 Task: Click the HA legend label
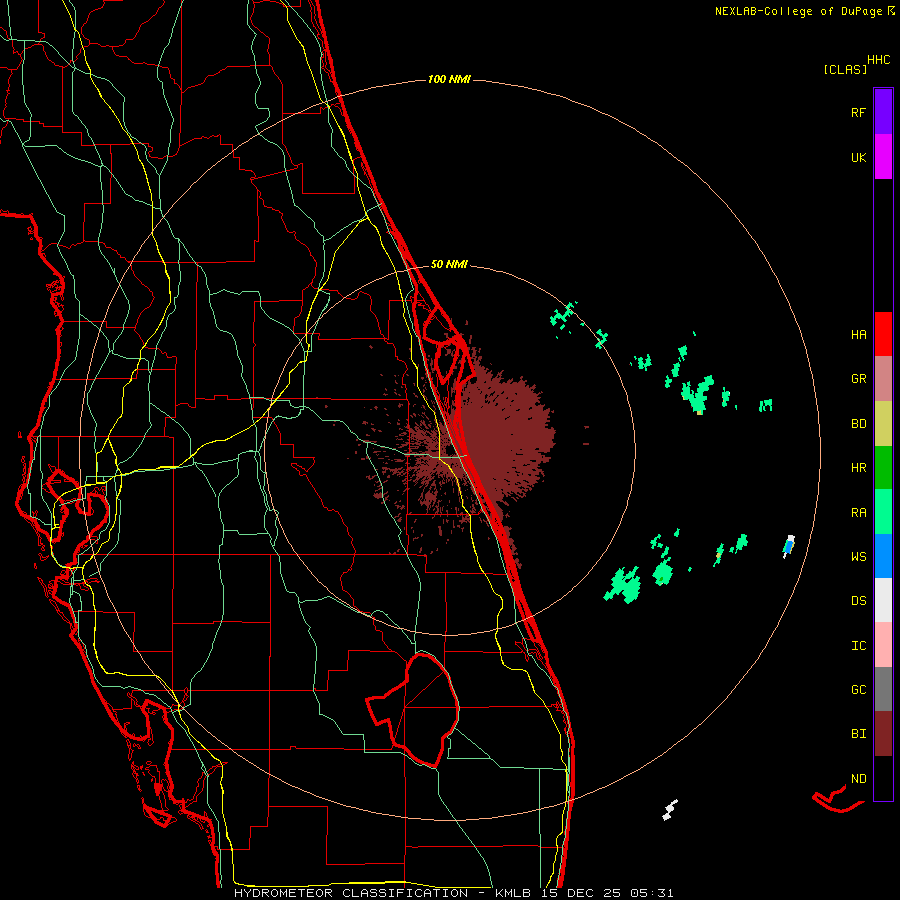(858, 335)
